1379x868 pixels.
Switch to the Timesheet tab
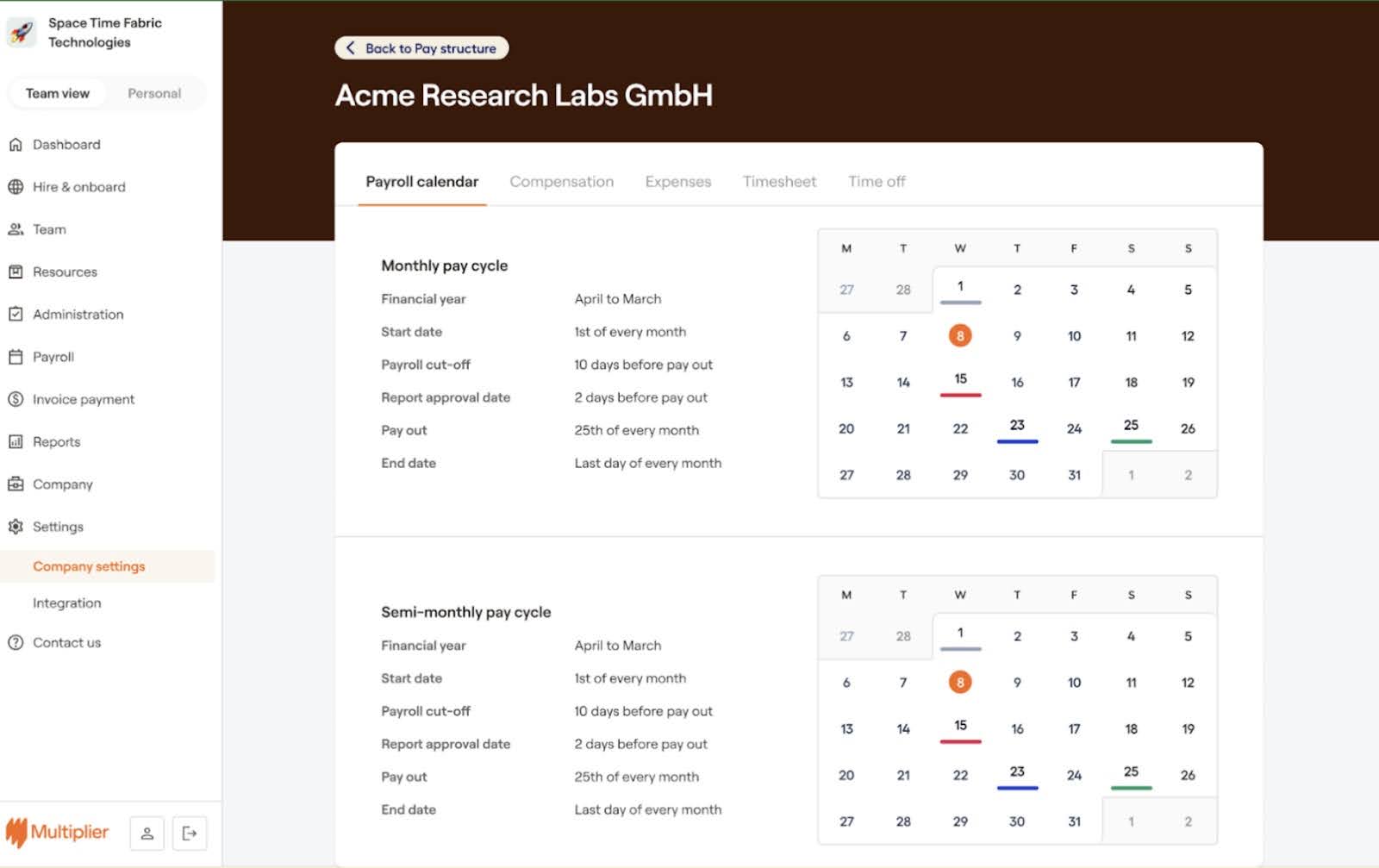779,182
